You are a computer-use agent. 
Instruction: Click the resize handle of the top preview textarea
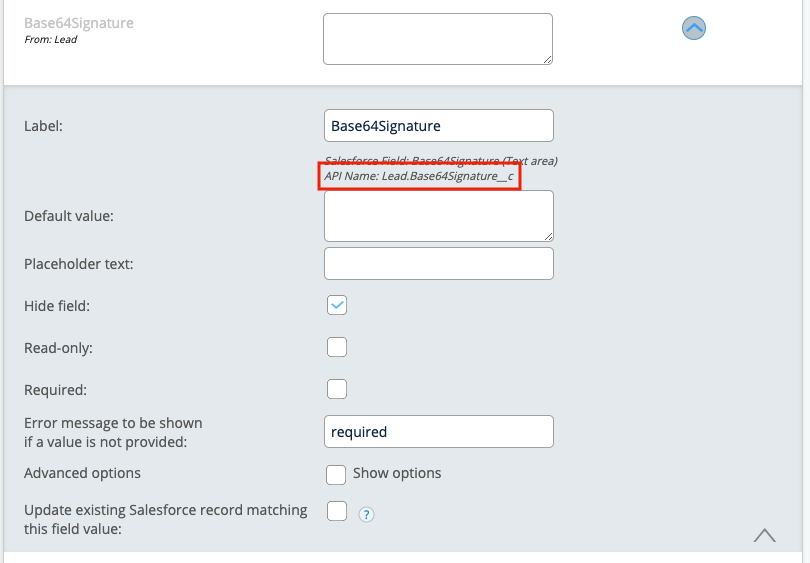547,59
